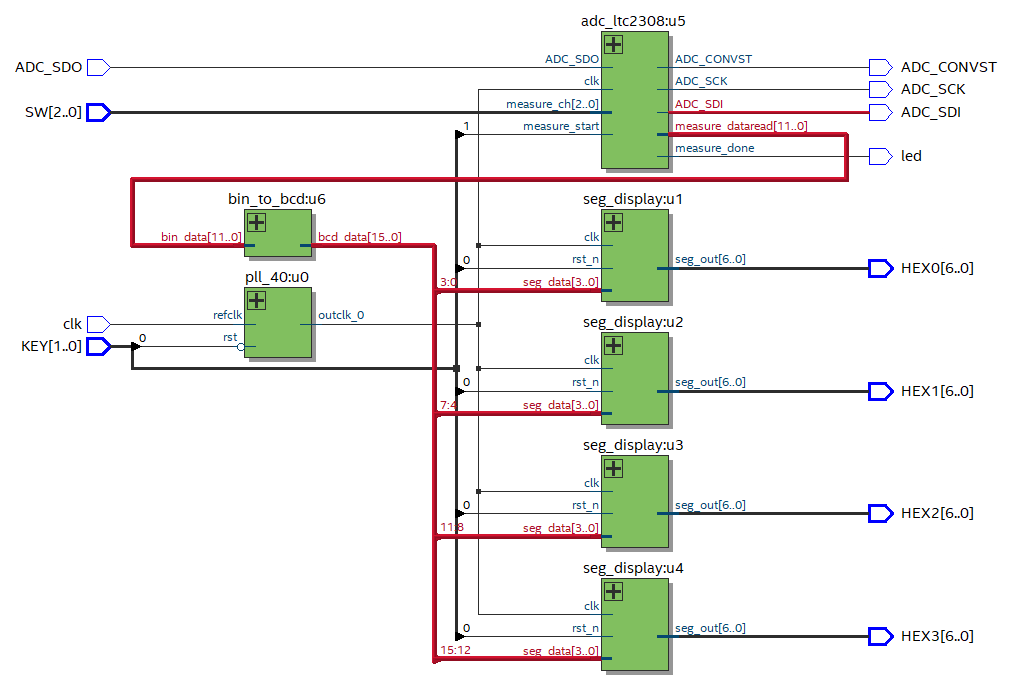Expand the pll_40:u0 block plus icon
Screen dimensions: 1010x697
[257, 301]
